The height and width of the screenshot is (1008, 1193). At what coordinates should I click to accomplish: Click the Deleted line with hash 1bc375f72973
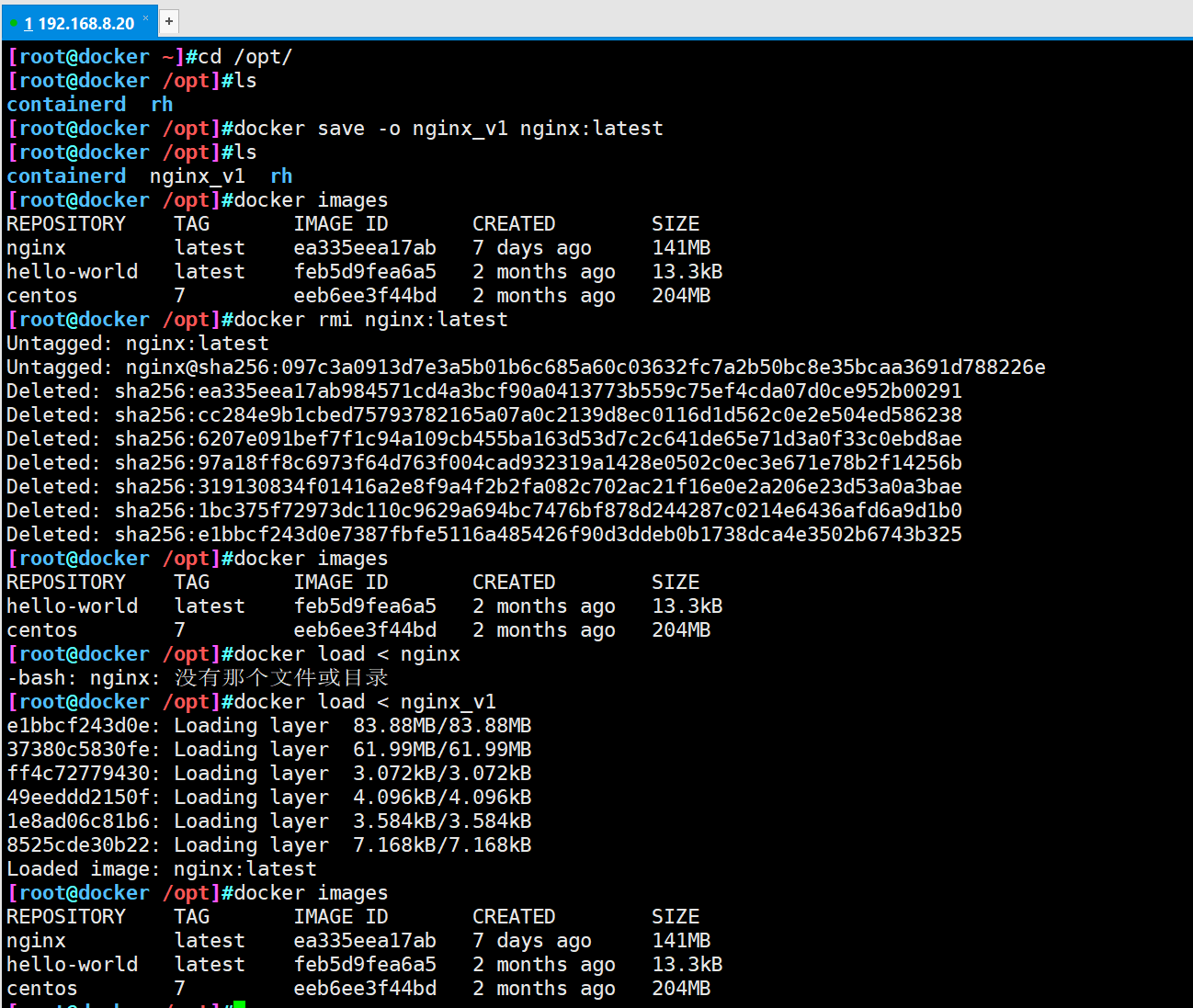coord(484,511)
